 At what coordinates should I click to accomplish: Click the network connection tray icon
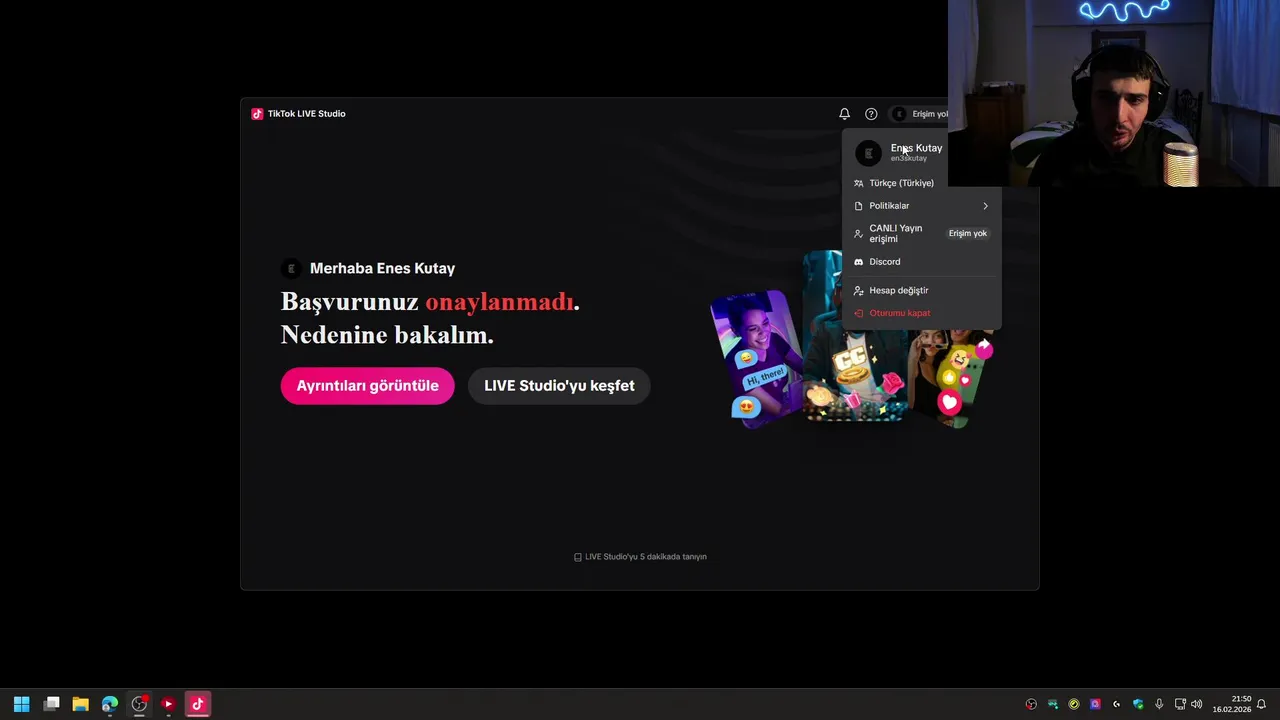coord(1180,704)
